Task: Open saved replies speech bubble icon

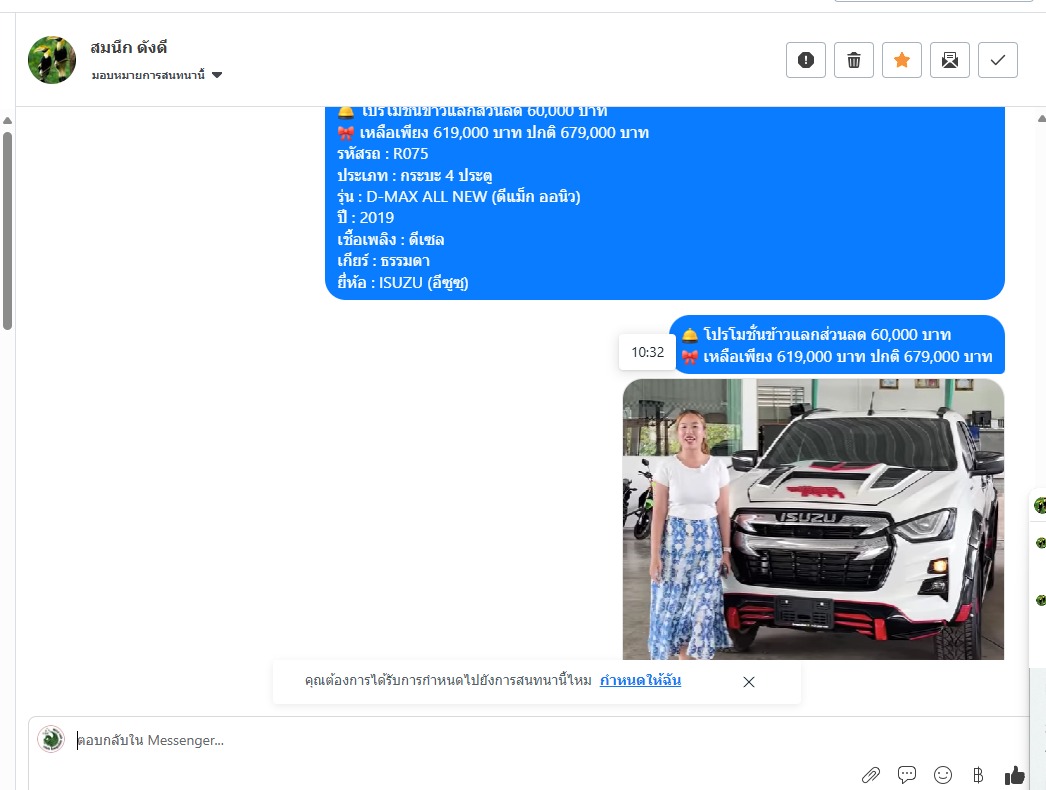Action: (907, 775)
